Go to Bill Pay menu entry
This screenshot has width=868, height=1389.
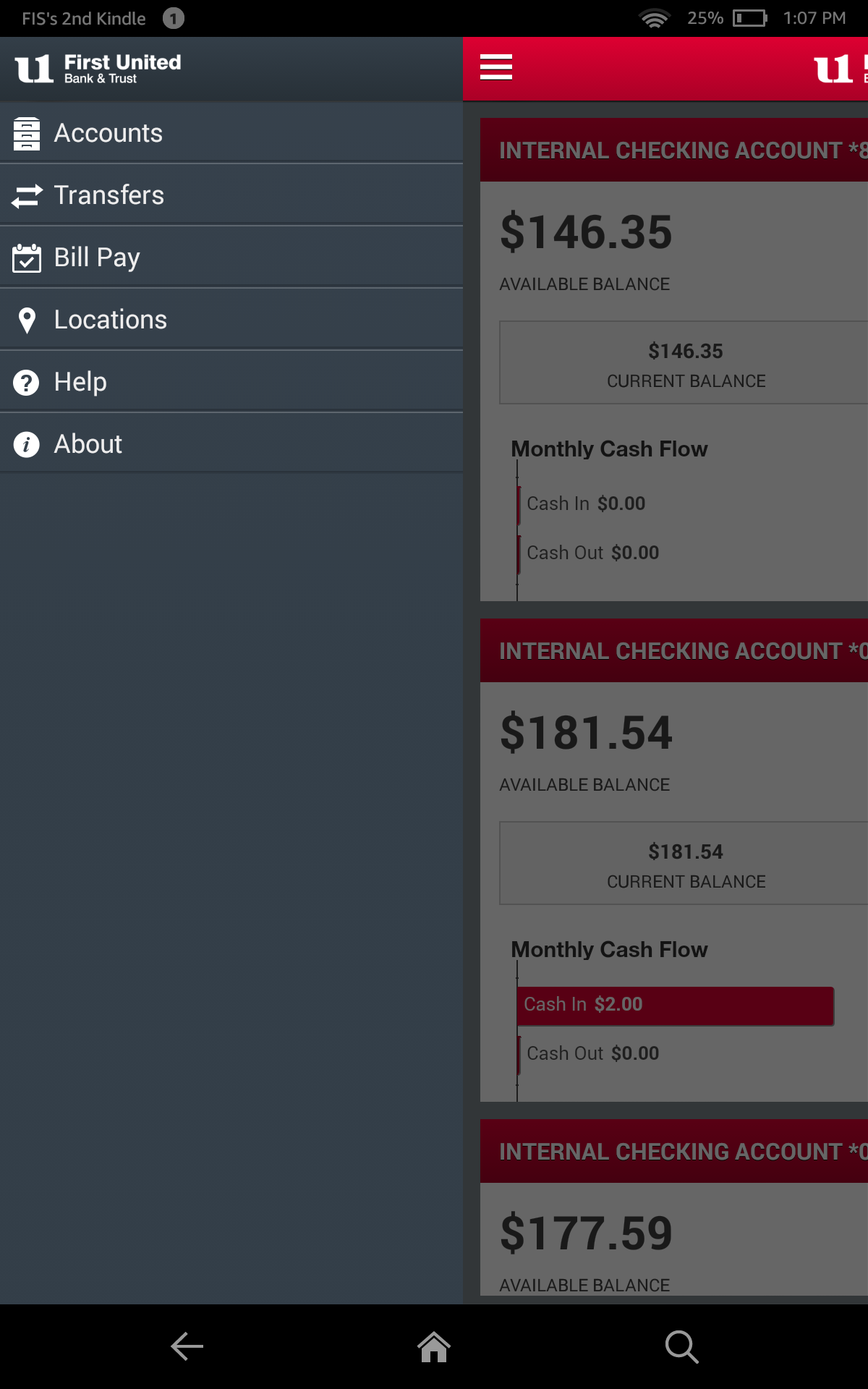click(x=97, y=258)
